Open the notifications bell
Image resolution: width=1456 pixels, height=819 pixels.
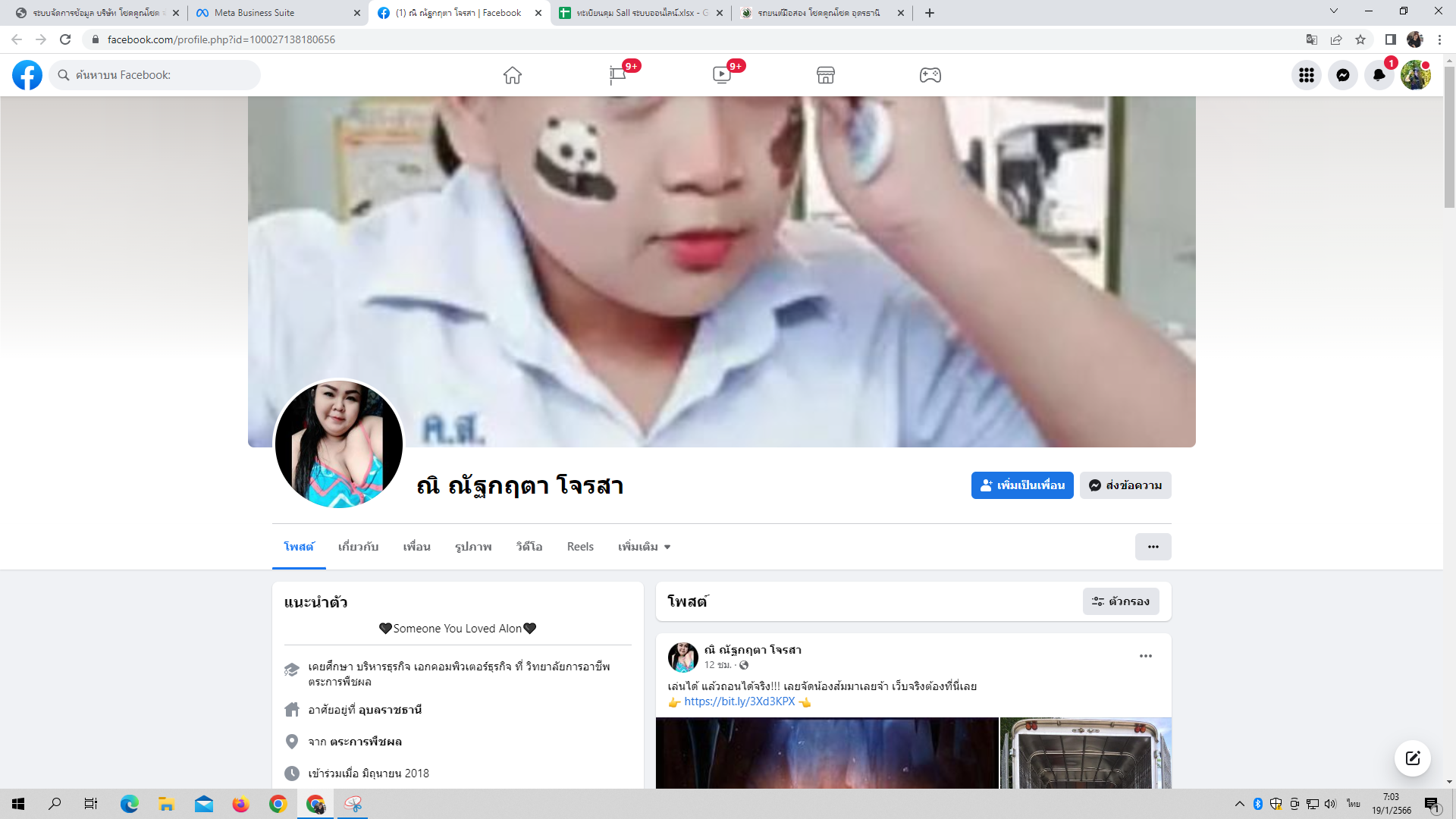(1379, 75)
